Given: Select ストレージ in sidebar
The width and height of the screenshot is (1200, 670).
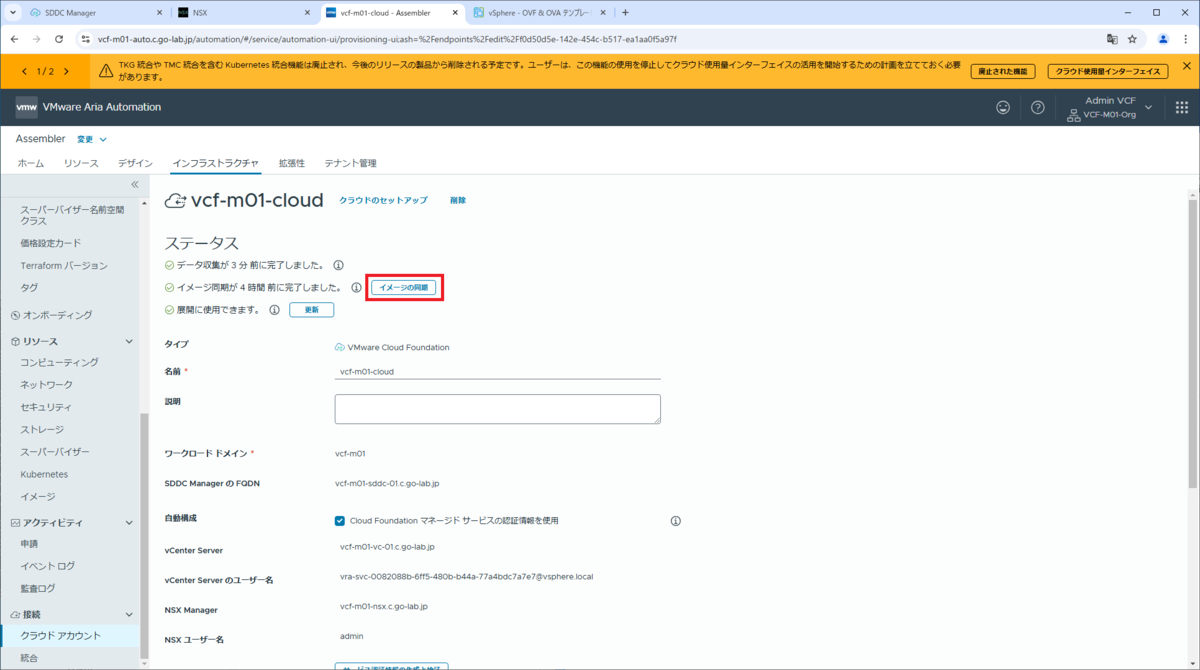Looking at the screenshot, I should [42, 430].
